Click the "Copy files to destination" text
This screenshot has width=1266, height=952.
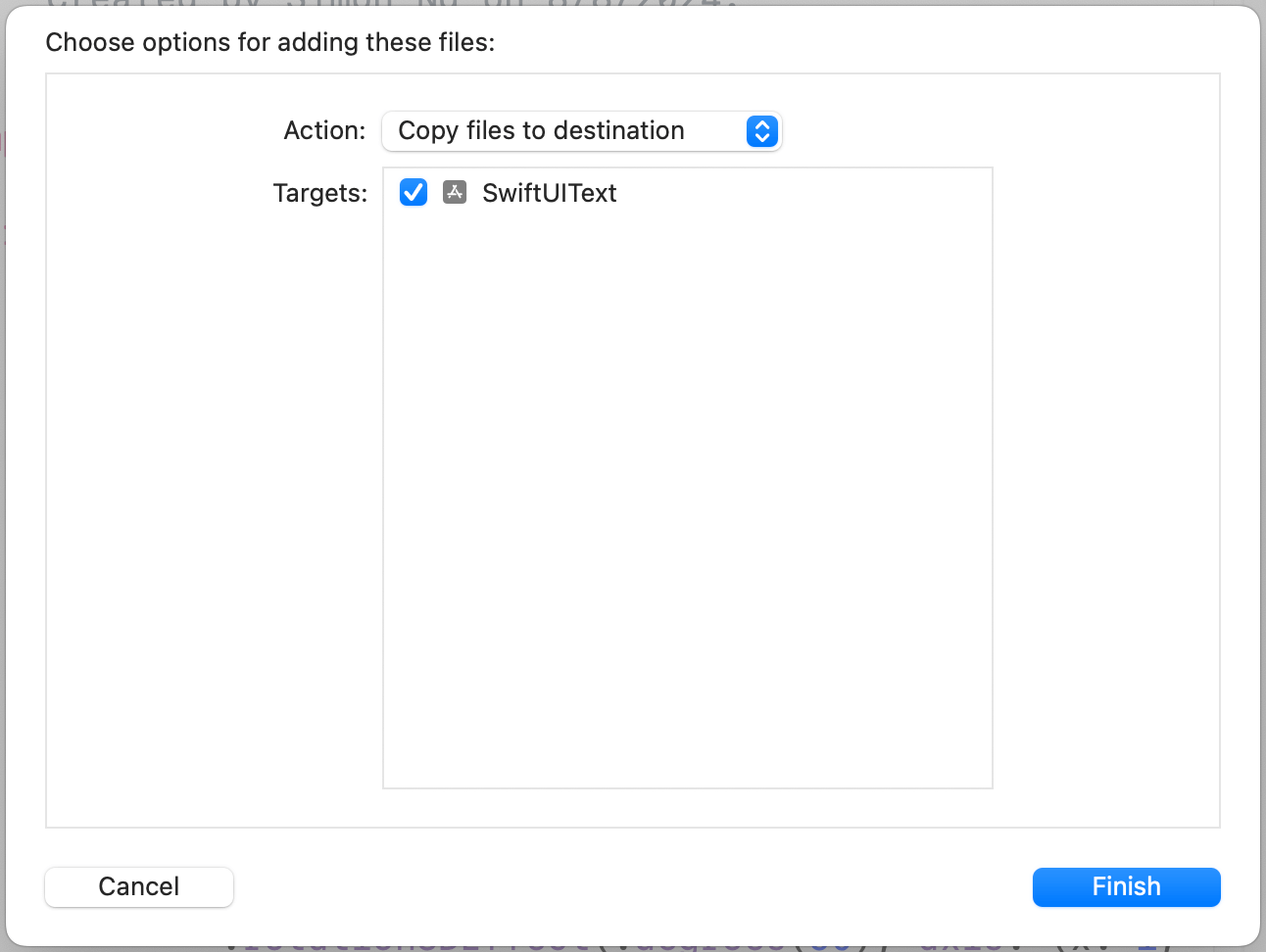pyautogui.click(x=541, y=131)
